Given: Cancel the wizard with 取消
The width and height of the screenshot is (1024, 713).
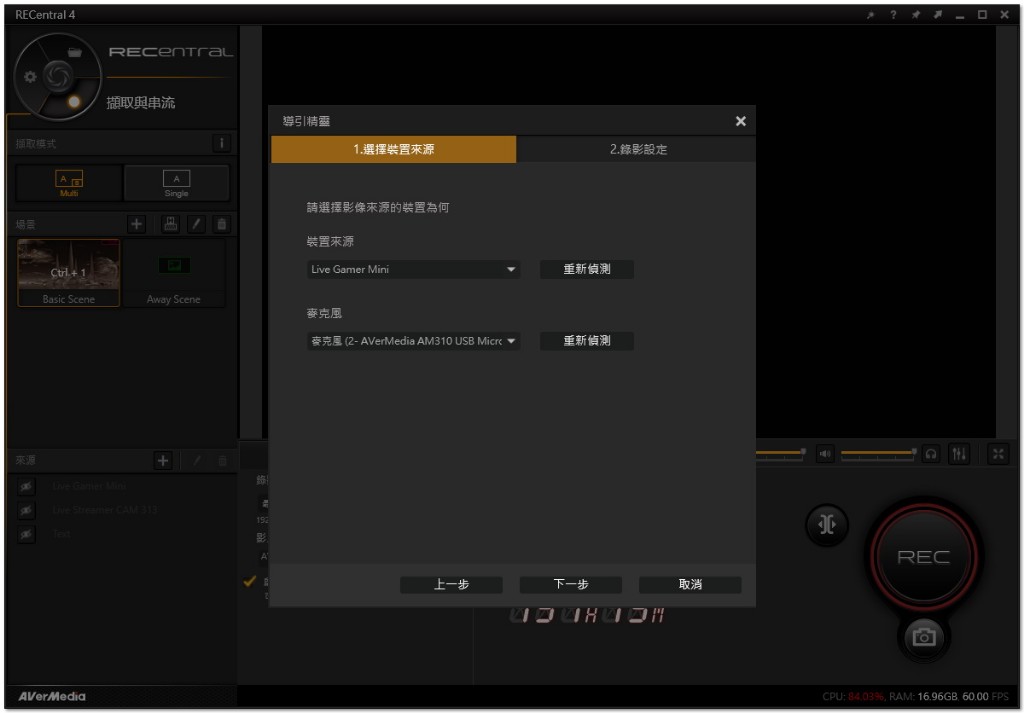Looking at the screenshot, I should [690, 584].
